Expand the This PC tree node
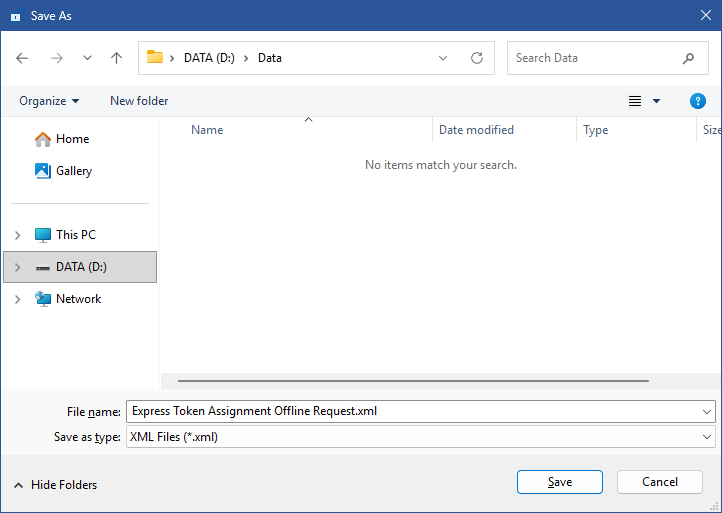 (x=17, y=235)
